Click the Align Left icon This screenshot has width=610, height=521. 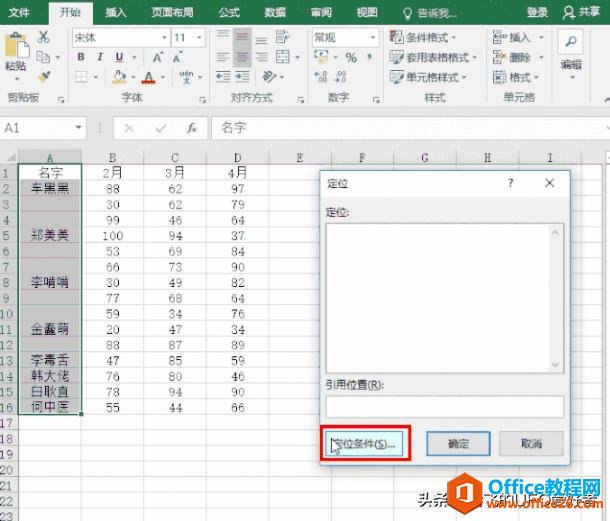223,58
